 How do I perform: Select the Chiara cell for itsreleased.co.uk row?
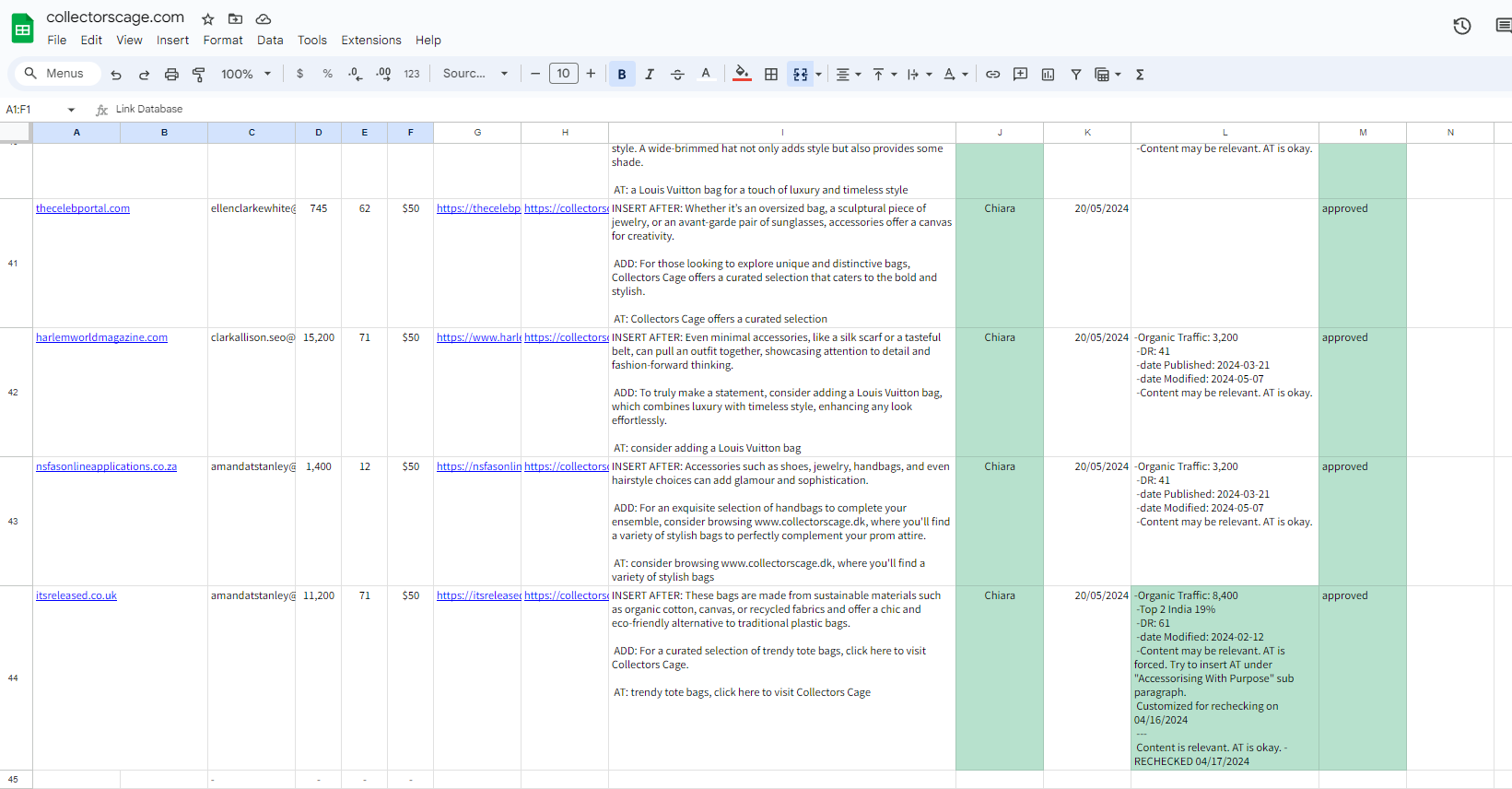(1000, 678)
